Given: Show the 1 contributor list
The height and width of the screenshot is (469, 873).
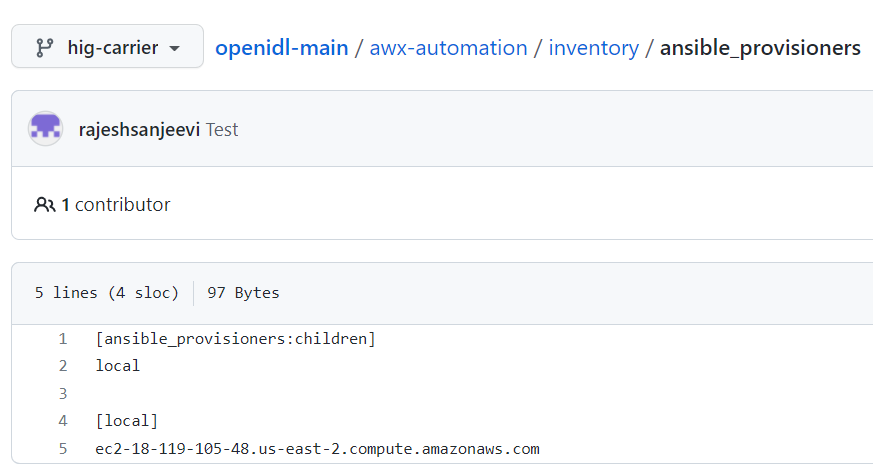Looking at the screenshot, I should pyautogui.click(x=115, y=204).
